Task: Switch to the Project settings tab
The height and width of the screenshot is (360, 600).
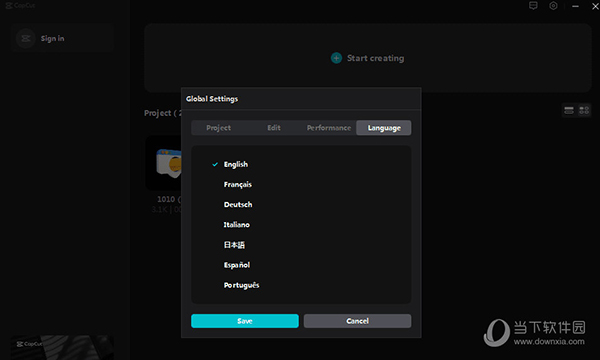Action: coord(218,128)
